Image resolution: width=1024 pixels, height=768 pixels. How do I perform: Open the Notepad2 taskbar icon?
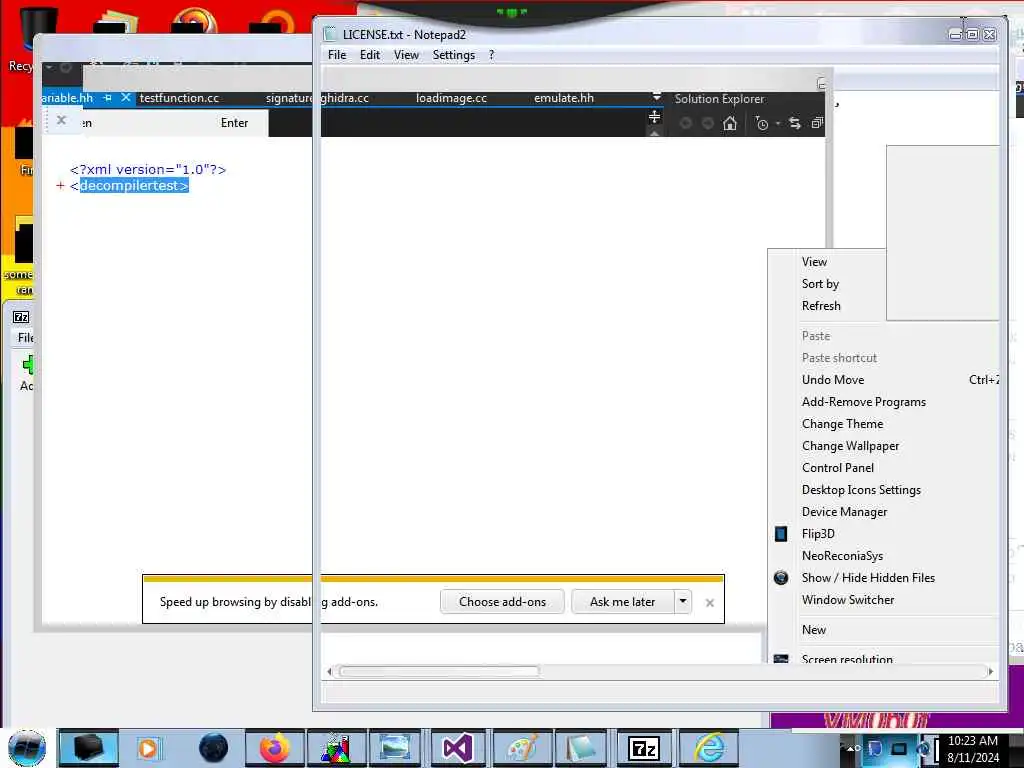[x=582, y=748]
